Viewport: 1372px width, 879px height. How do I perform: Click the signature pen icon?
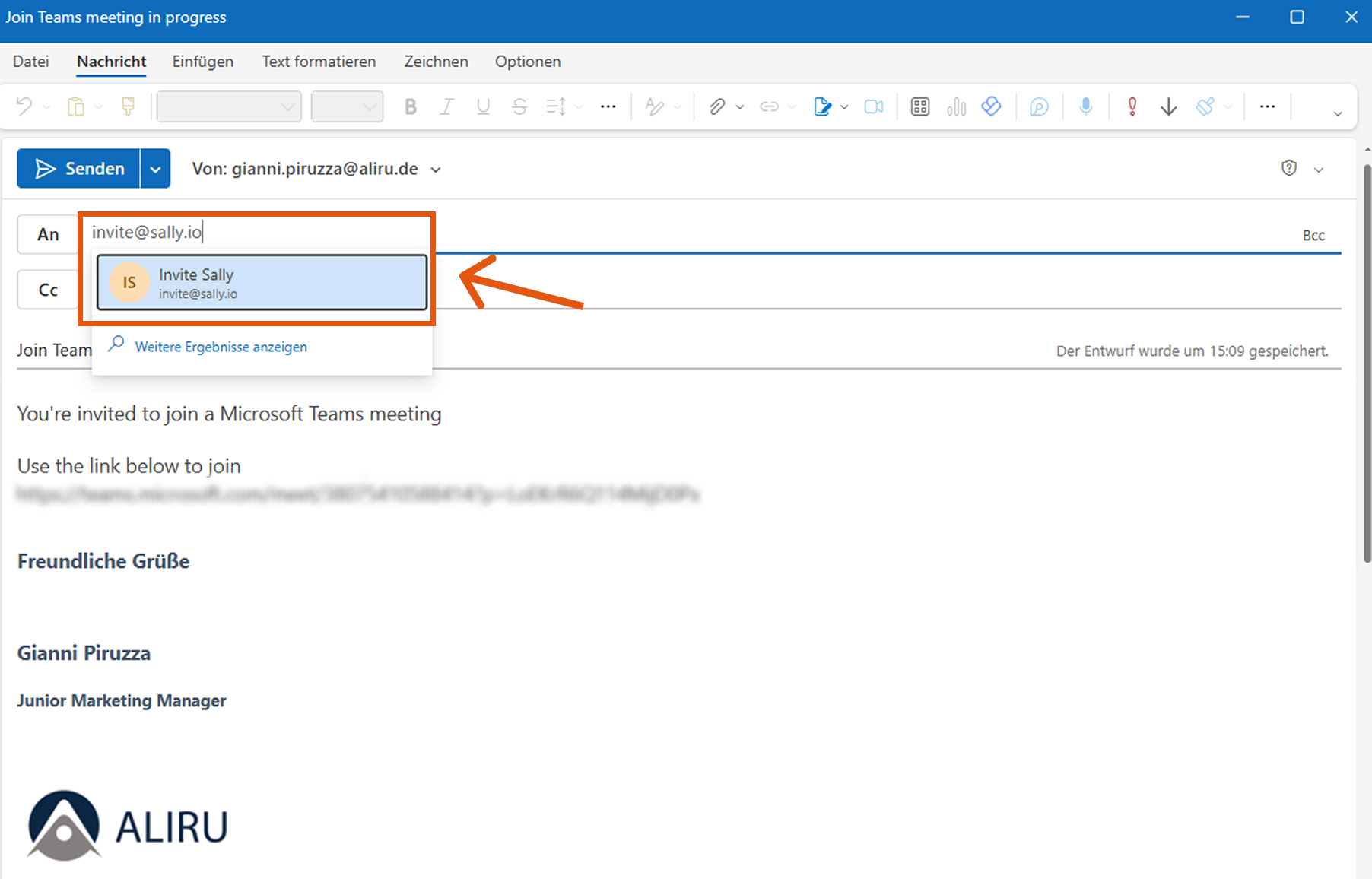822,107
